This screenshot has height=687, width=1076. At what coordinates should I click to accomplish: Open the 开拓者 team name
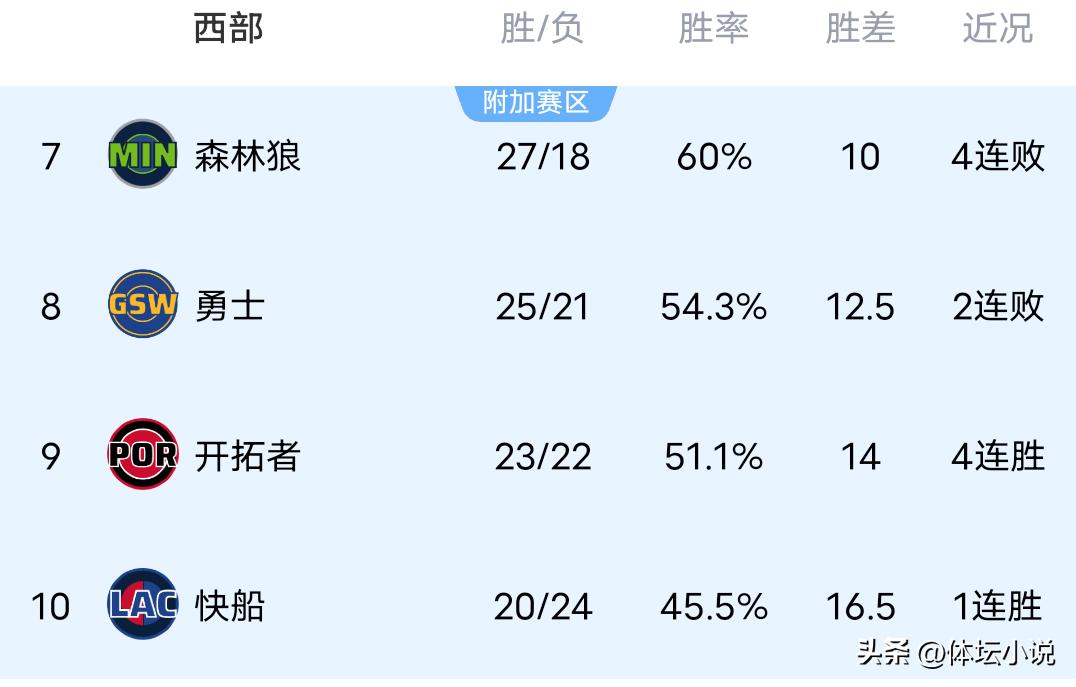(248, 456)
